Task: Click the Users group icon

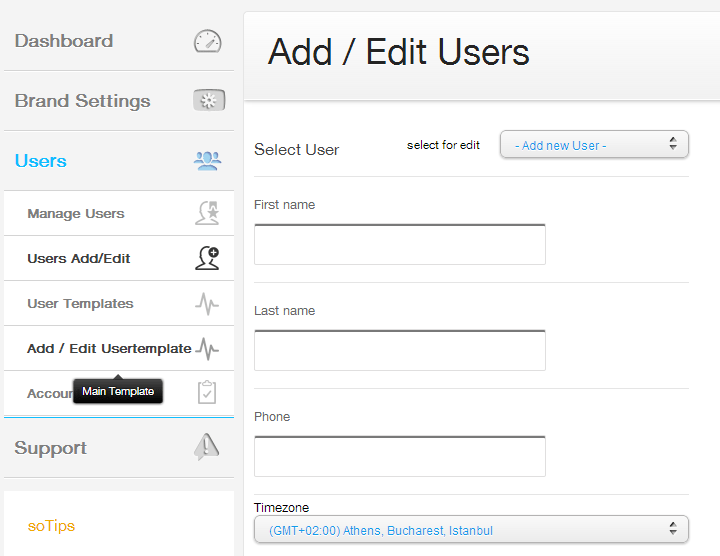Action: tap(208, 161)
